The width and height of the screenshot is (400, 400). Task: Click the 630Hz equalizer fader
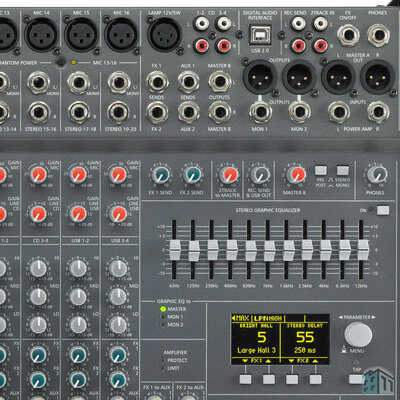click(x=251, y=250)
